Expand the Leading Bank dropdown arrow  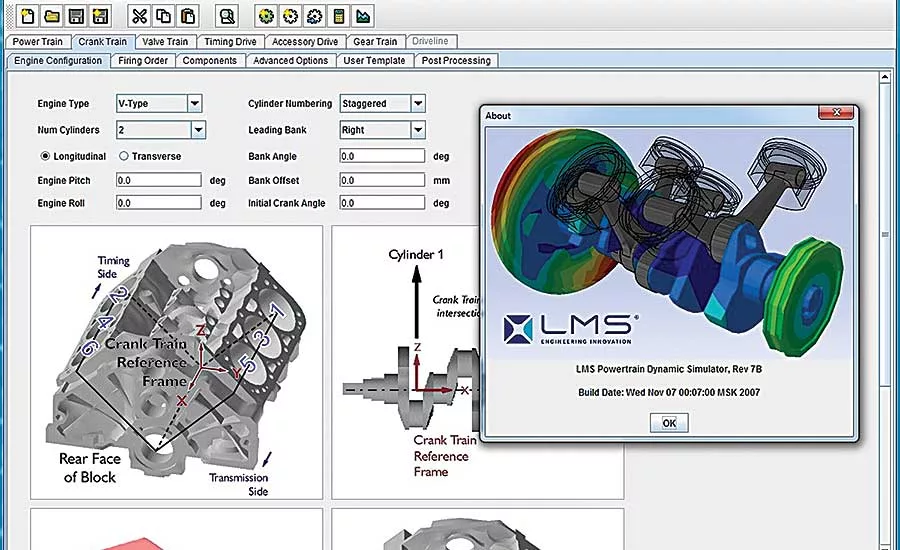coord(418,130)
